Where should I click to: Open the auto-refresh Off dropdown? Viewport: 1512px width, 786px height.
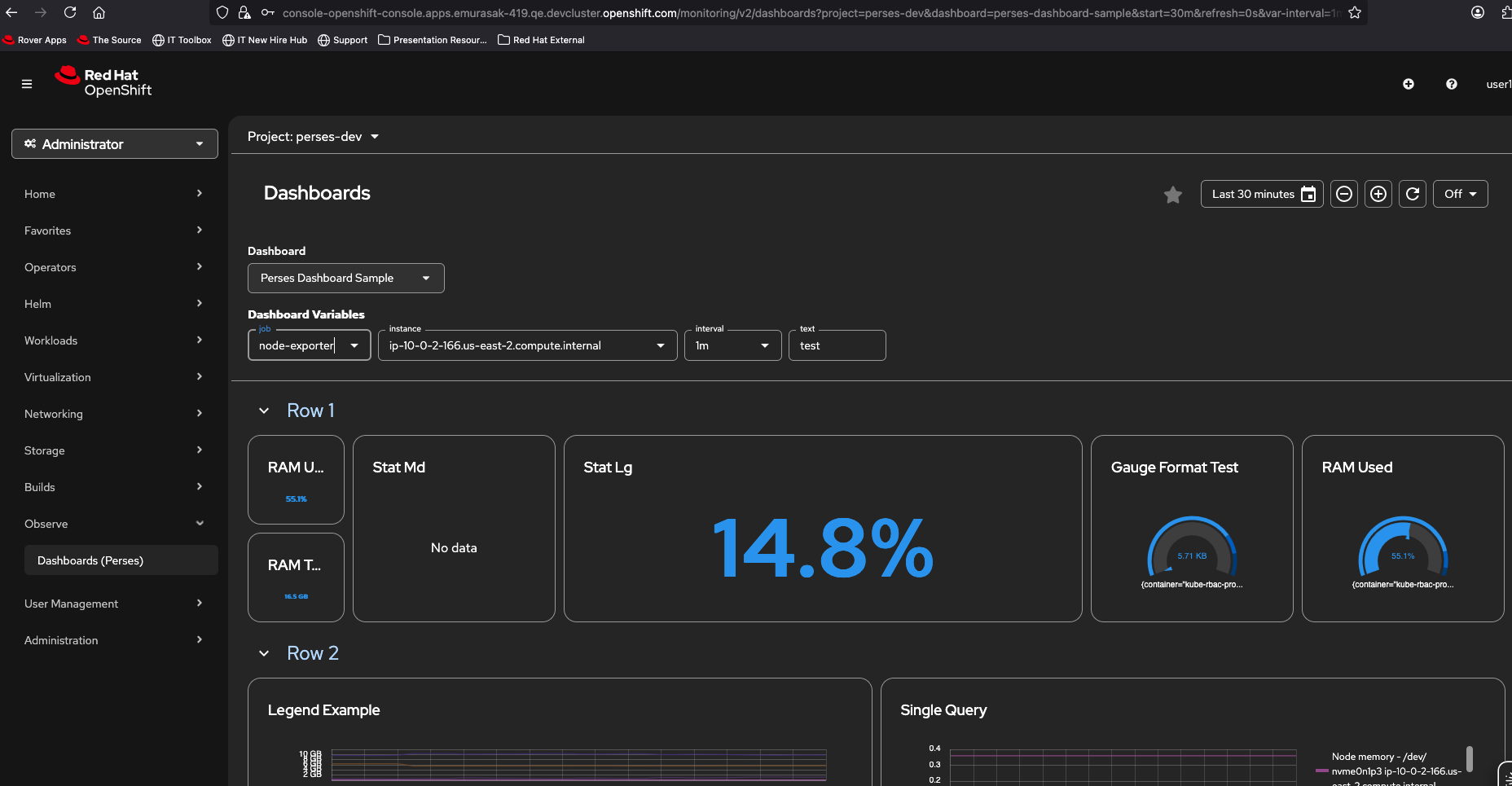pos(1460,194)
